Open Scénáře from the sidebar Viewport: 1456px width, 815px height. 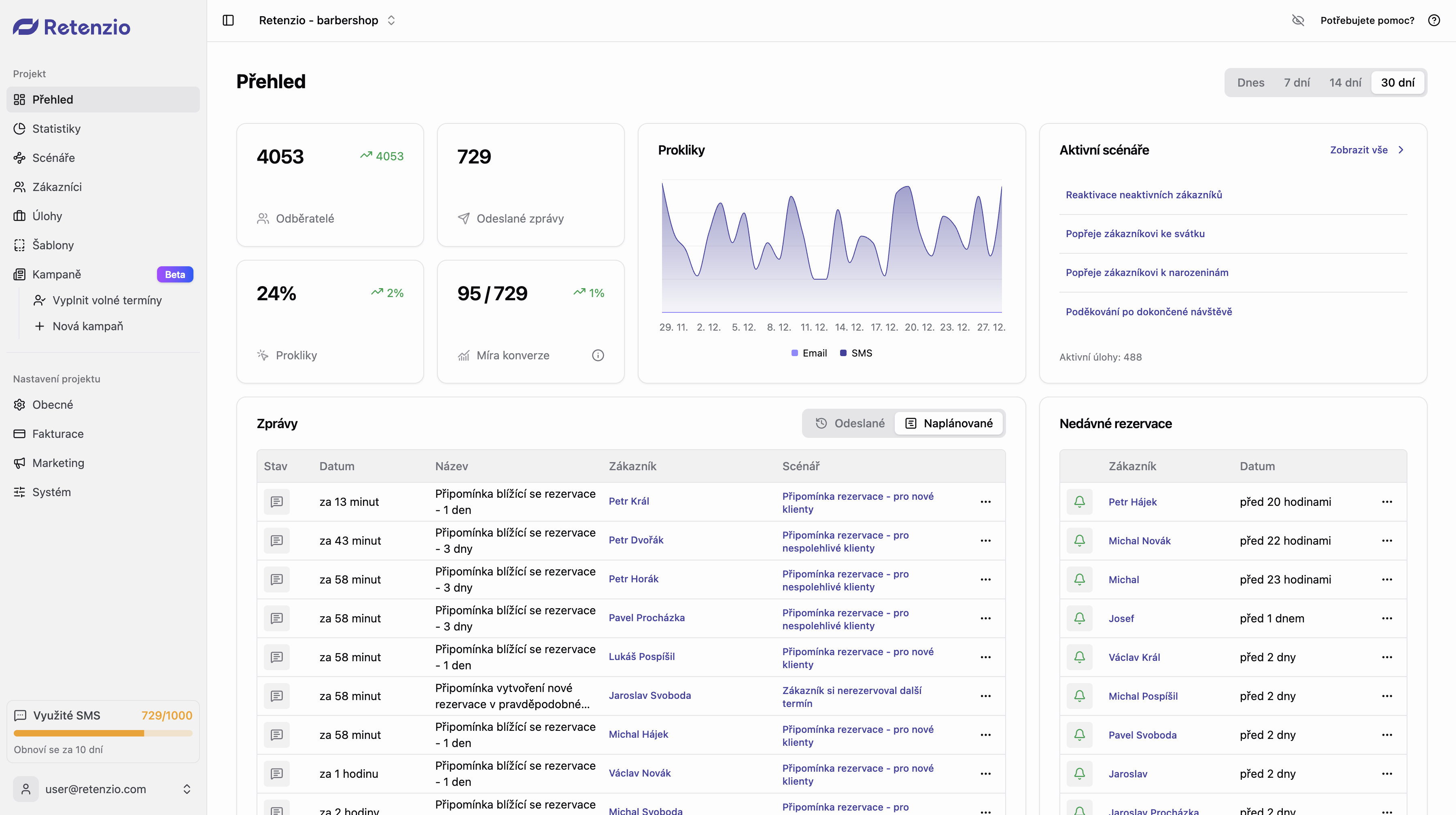click(53, 158)
